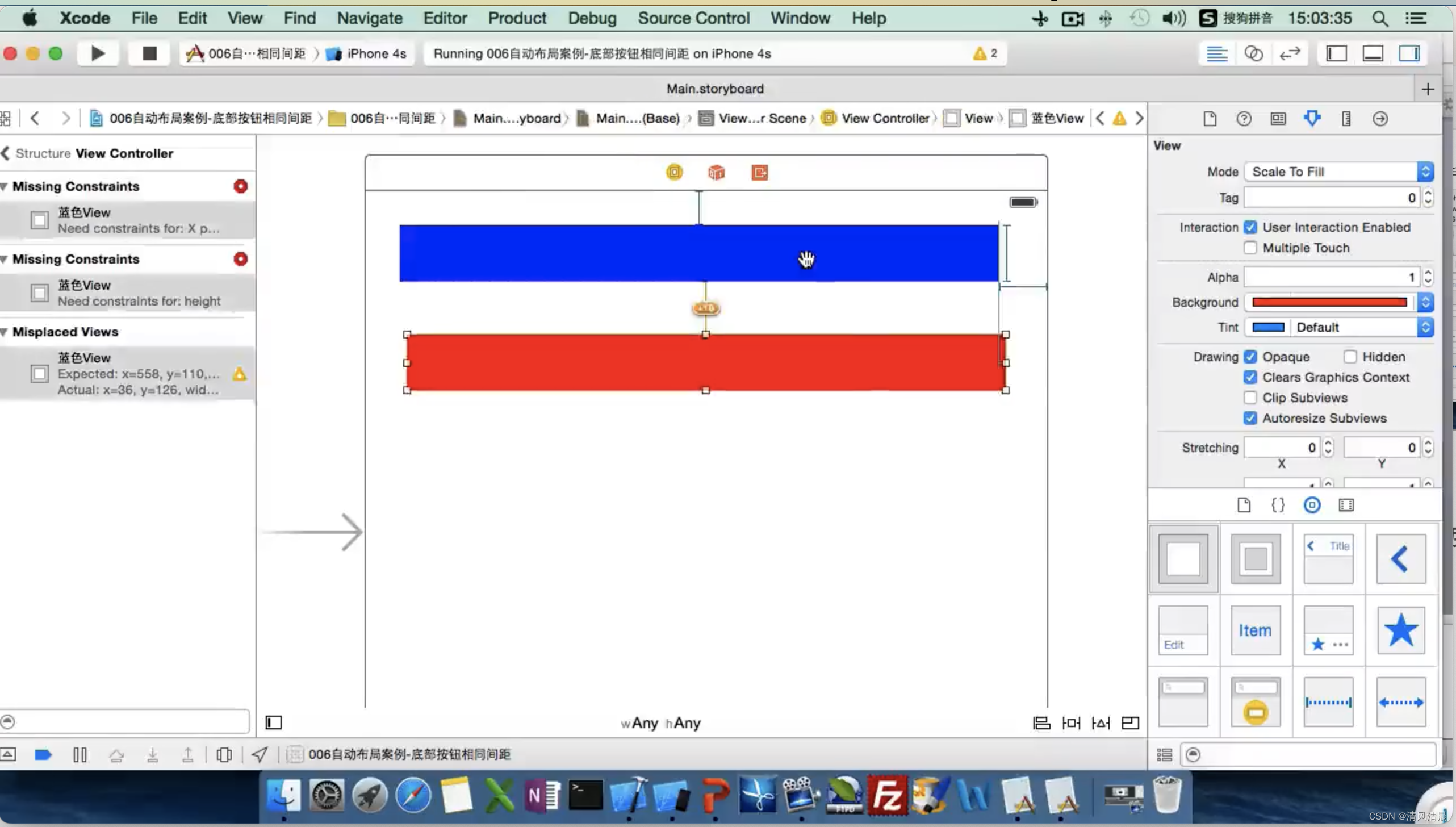The width and height of the screenshot is (1456, 827).
Task: Select the Align Elements icon in toolbar
Action: click(1040, 722)
